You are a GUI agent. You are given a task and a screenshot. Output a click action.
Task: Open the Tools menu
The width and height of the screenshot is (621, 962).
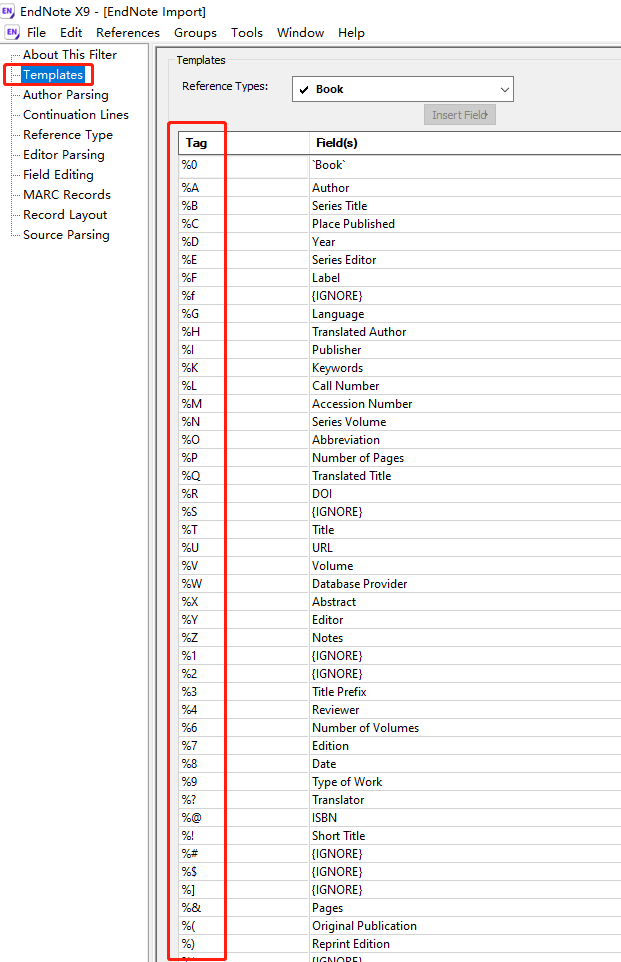coord(247,33)
